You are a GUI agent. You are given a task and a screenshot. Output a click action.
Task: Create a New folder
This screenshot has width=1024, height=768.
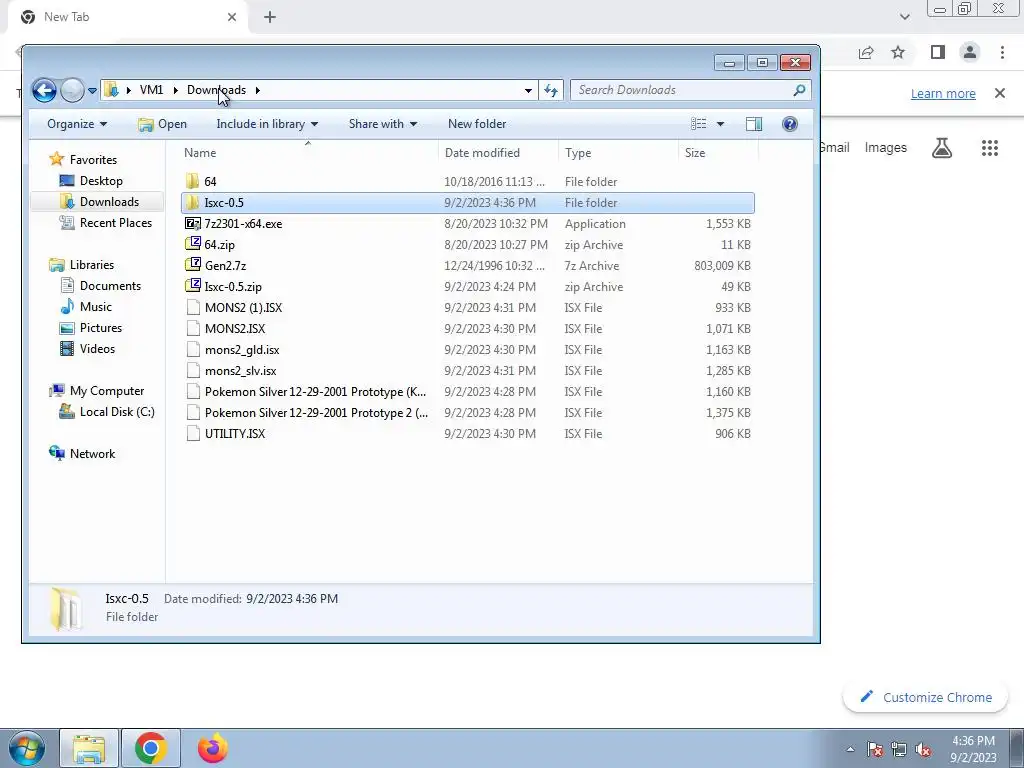pos(477,124)
